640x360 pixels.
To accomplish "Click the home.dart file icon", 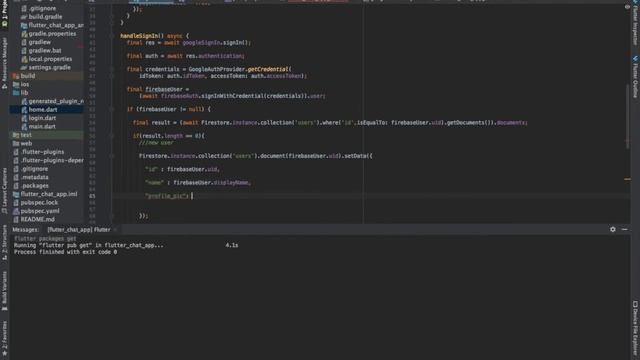I will coord(24,109).
